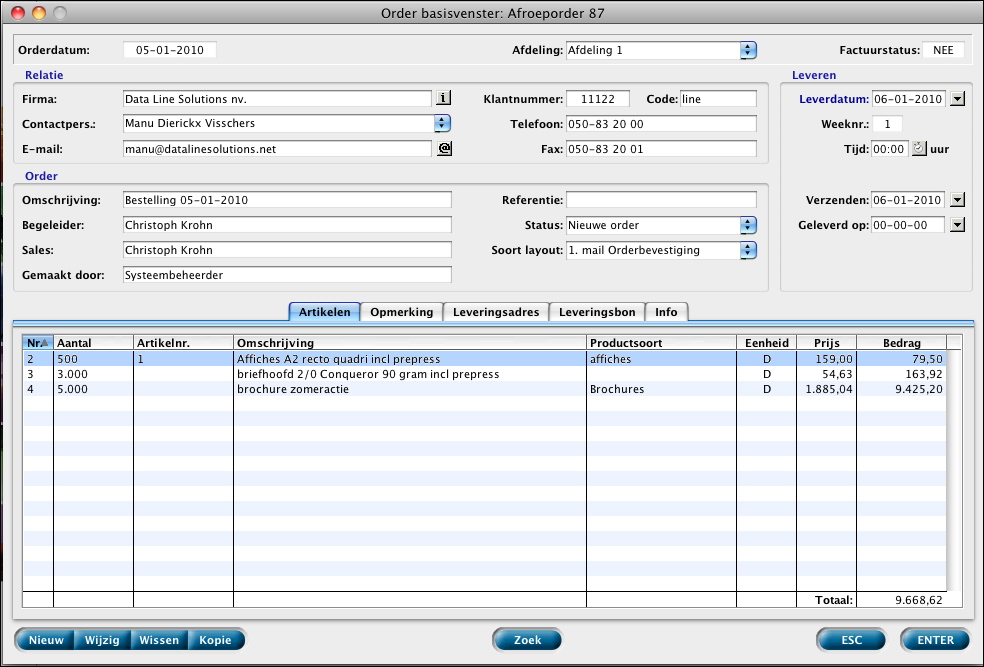
Task: Click the Weeknr. field
Action: pos(887,124)
